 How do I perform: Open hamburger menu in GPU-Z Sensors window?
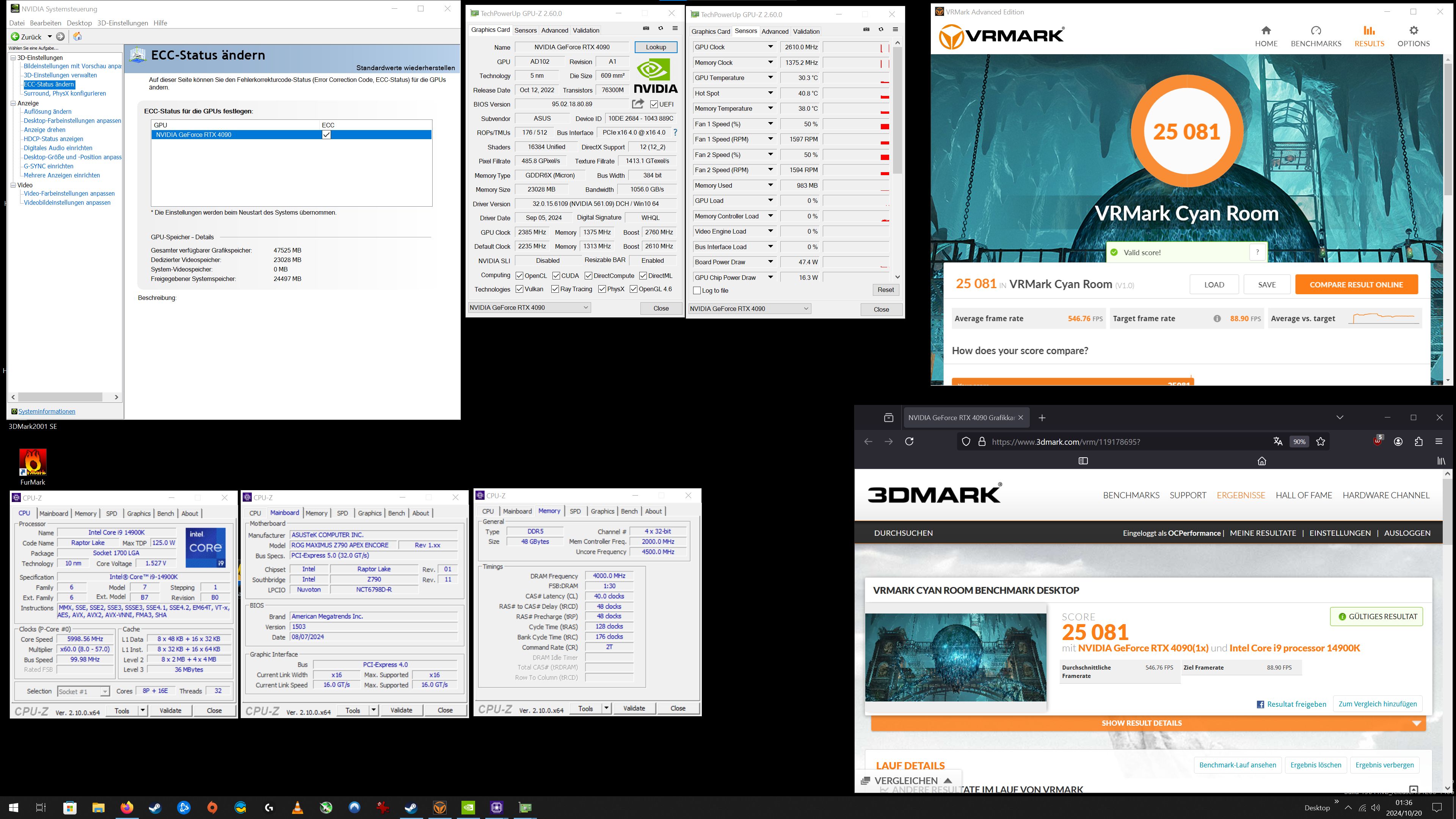(895, 30)
